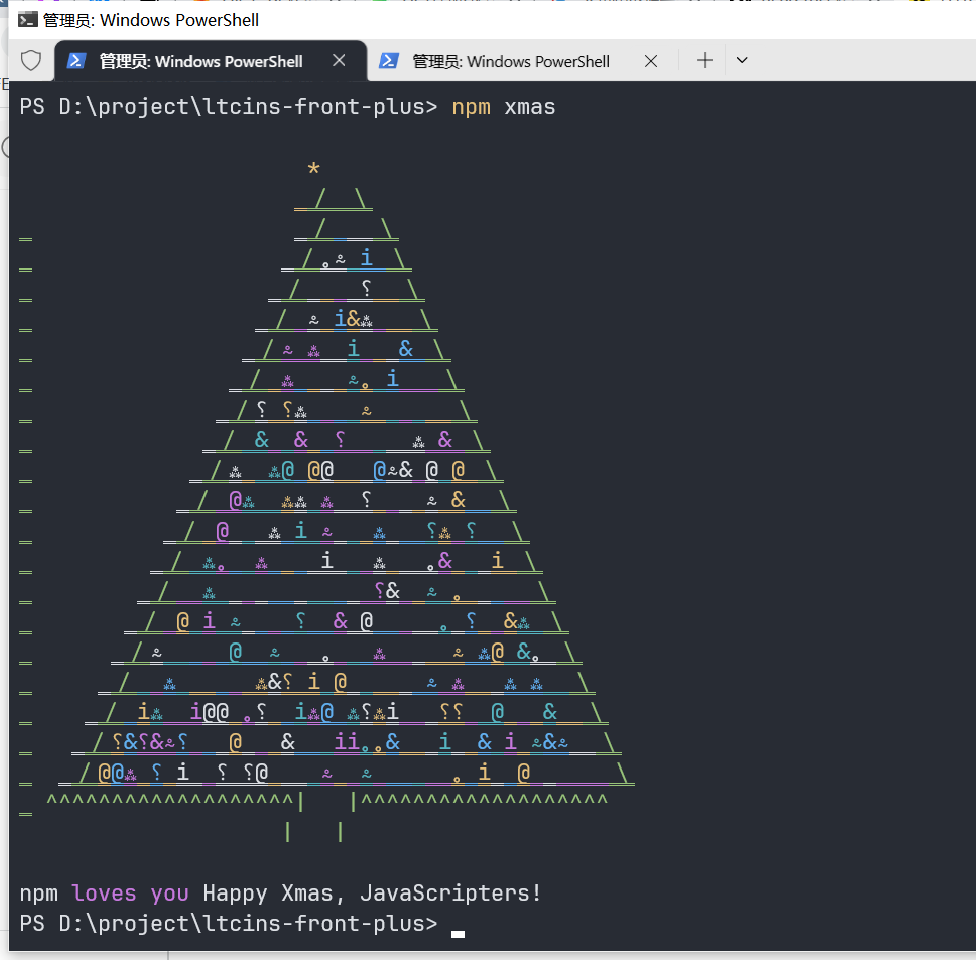The width and height of the screenshot is (976, 960).
Task: Expand the new tab profile dropdown
Action: [742, 61]
